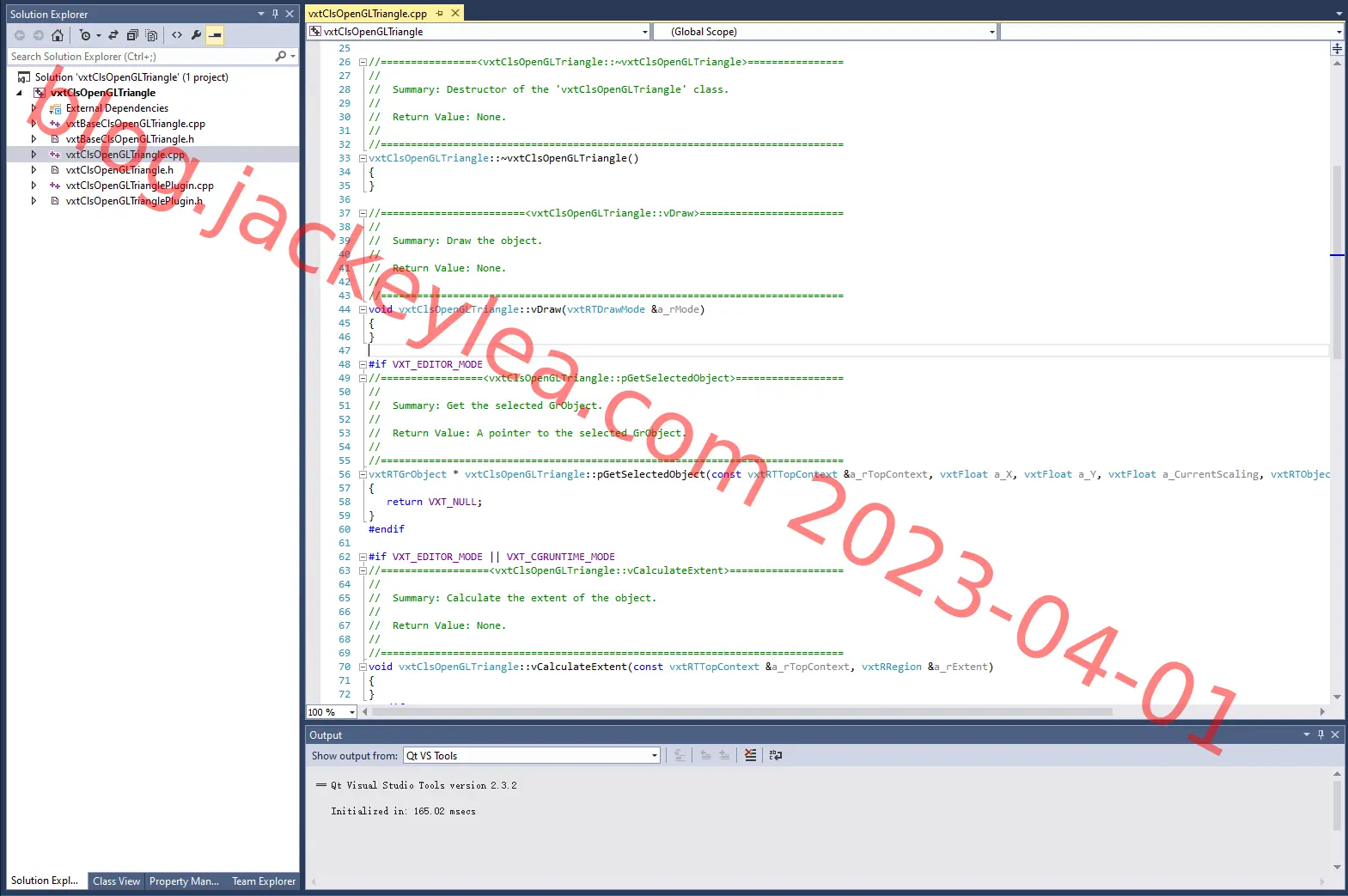Open the Solution Explorer Home view
The height and width of the screenshot is (896, 1348).
57,35
